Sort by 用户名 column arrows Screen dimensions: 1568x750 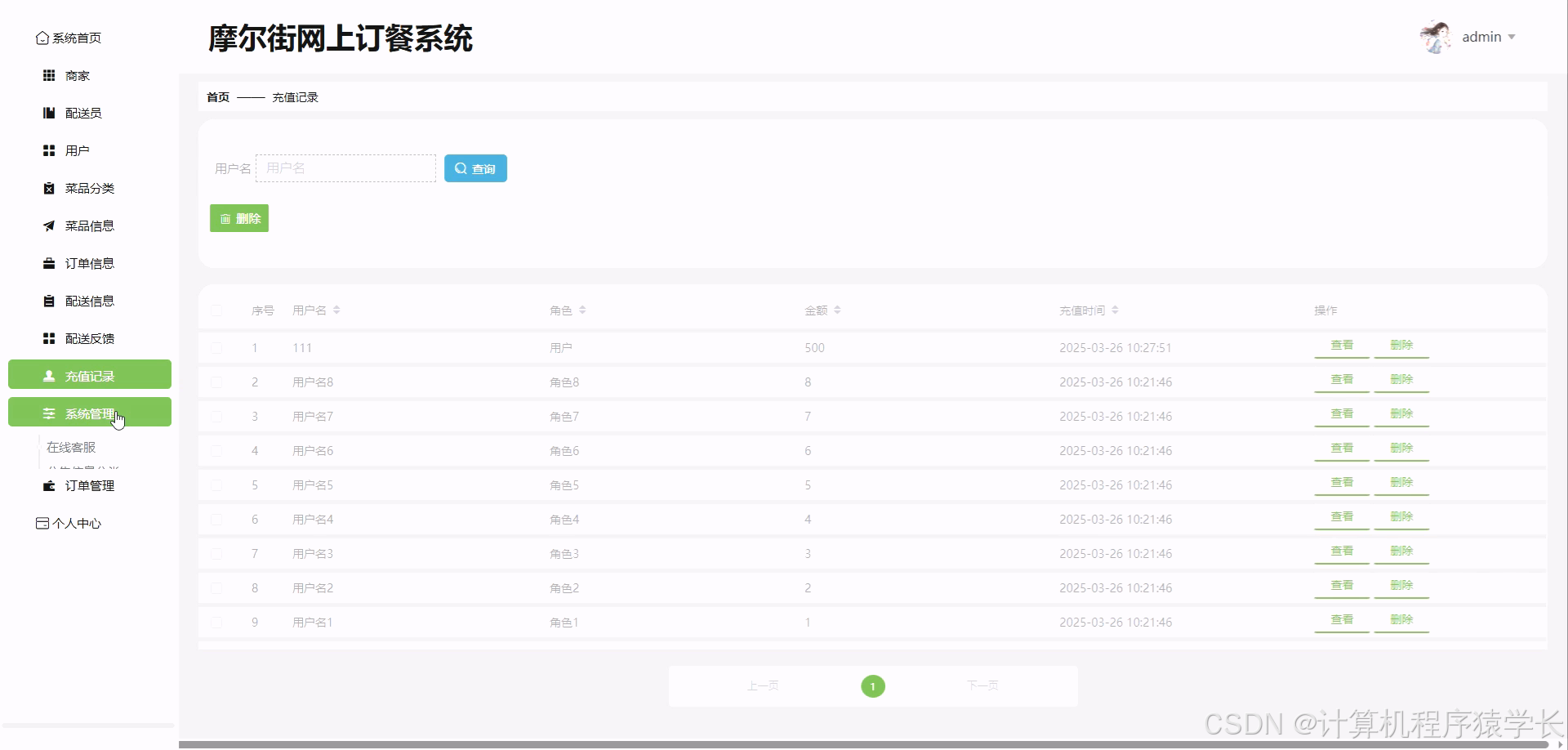click(x=336, y=310)
